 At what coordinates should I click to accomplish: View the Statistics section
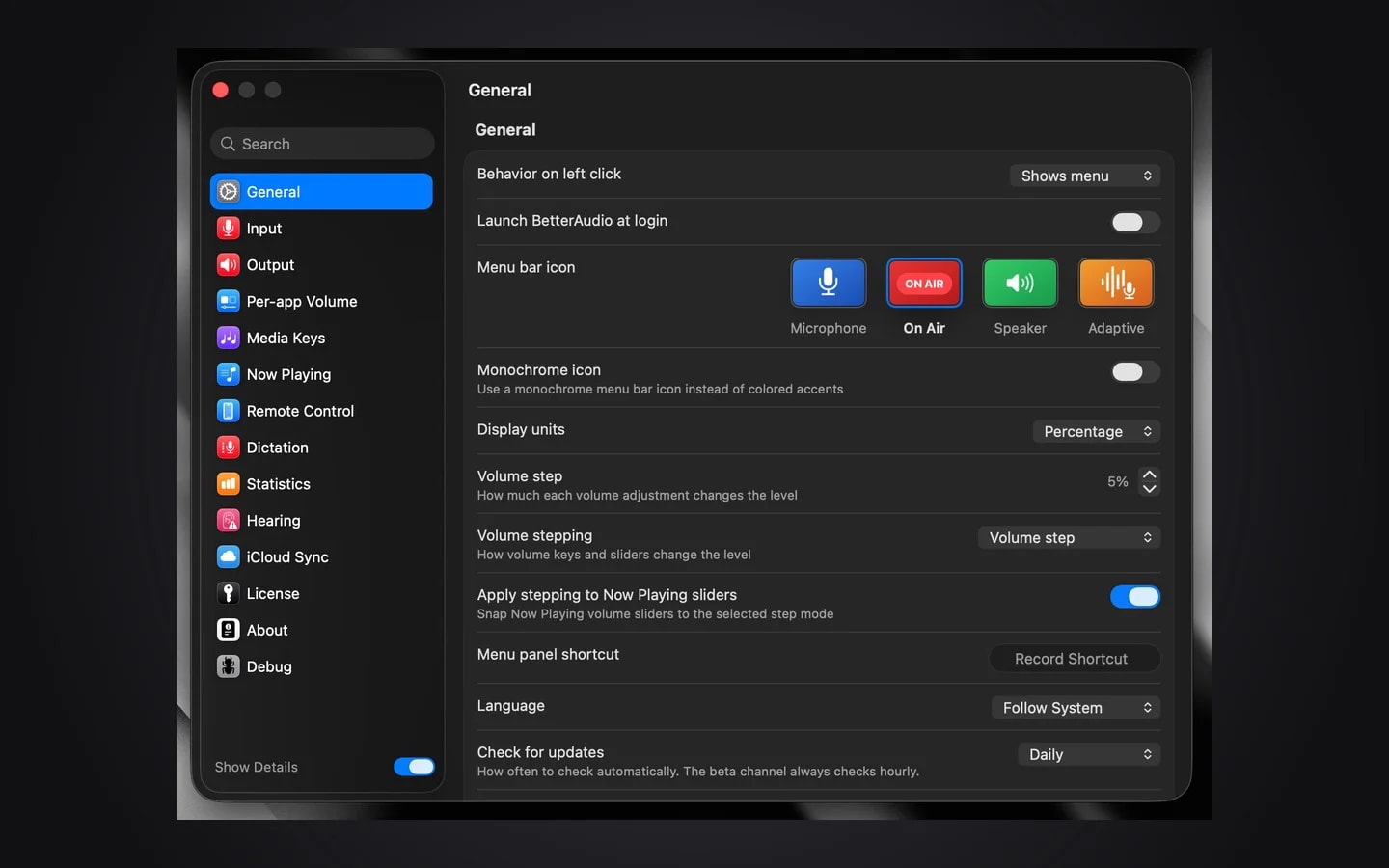tap(321, 484)
